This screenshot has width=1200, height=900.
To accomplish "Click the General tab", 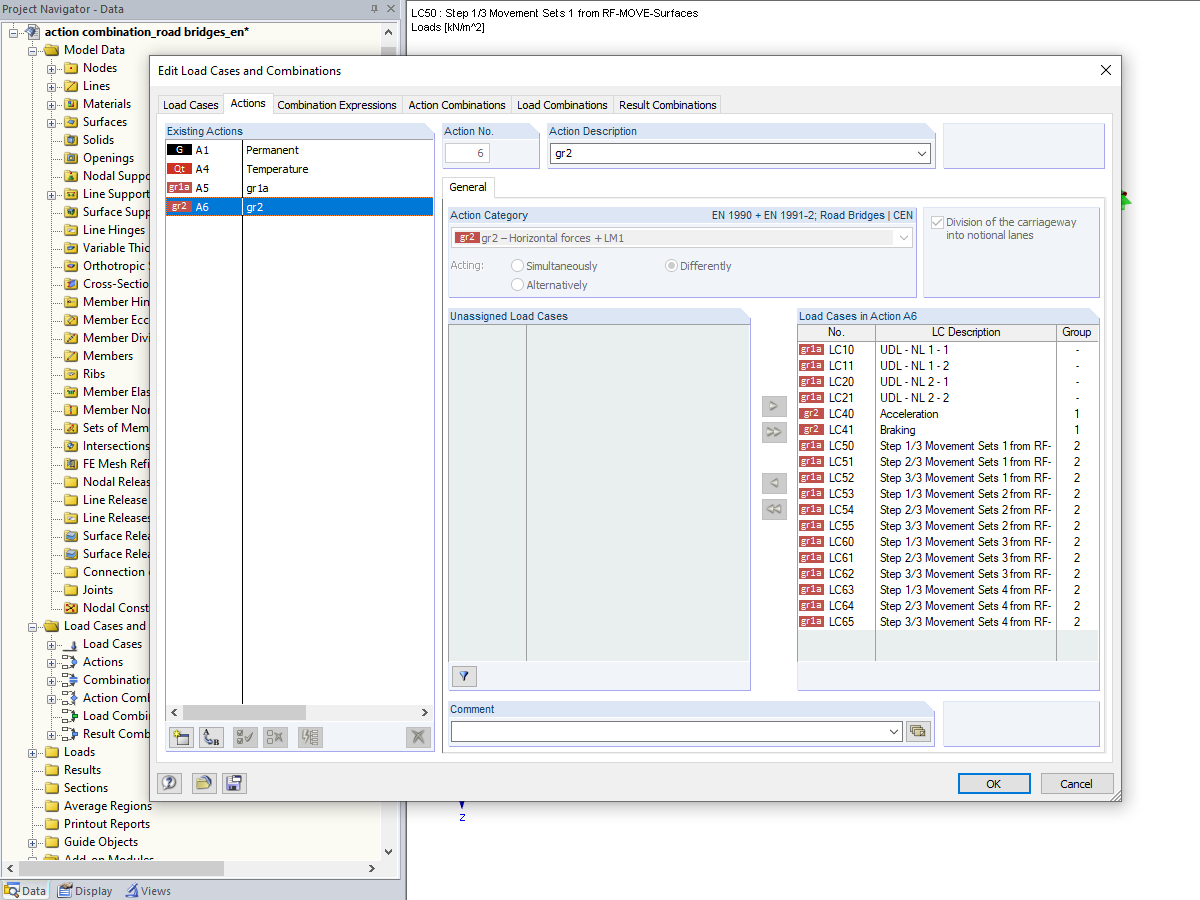I will pyautogui.click(x=468, y=187).
